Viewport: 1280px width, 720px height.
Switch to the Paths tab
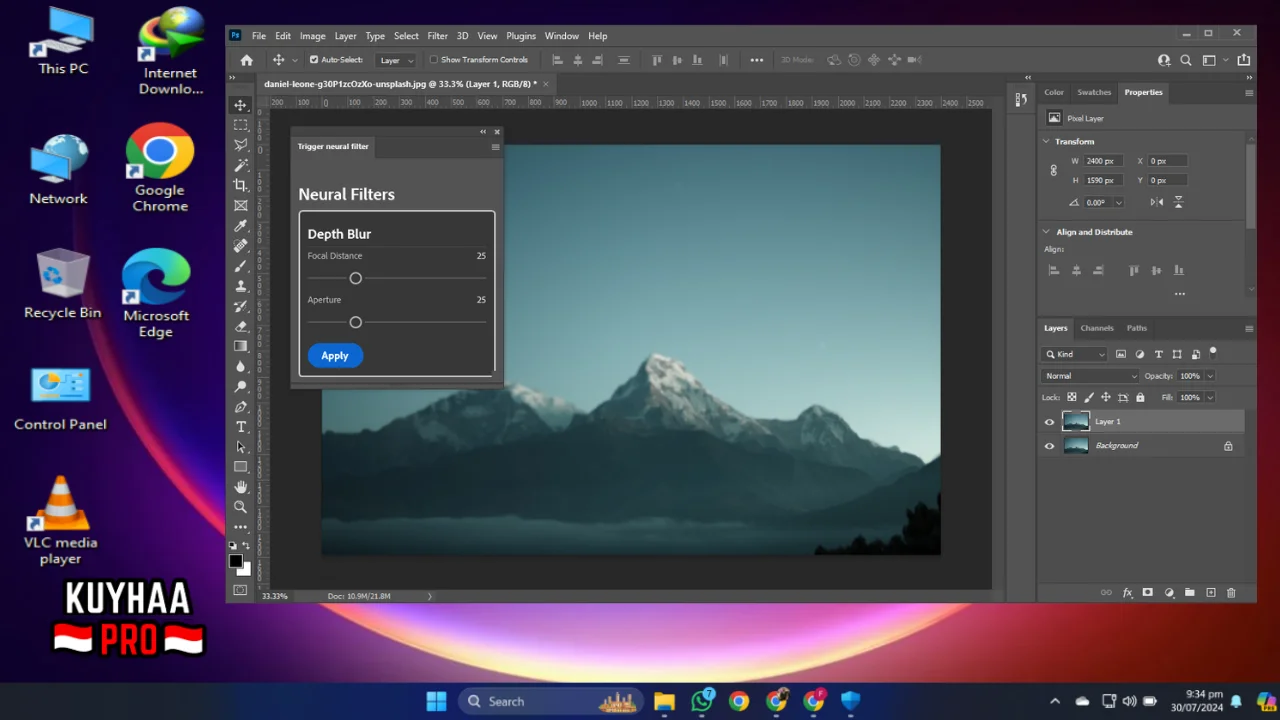coord(1137,328)
